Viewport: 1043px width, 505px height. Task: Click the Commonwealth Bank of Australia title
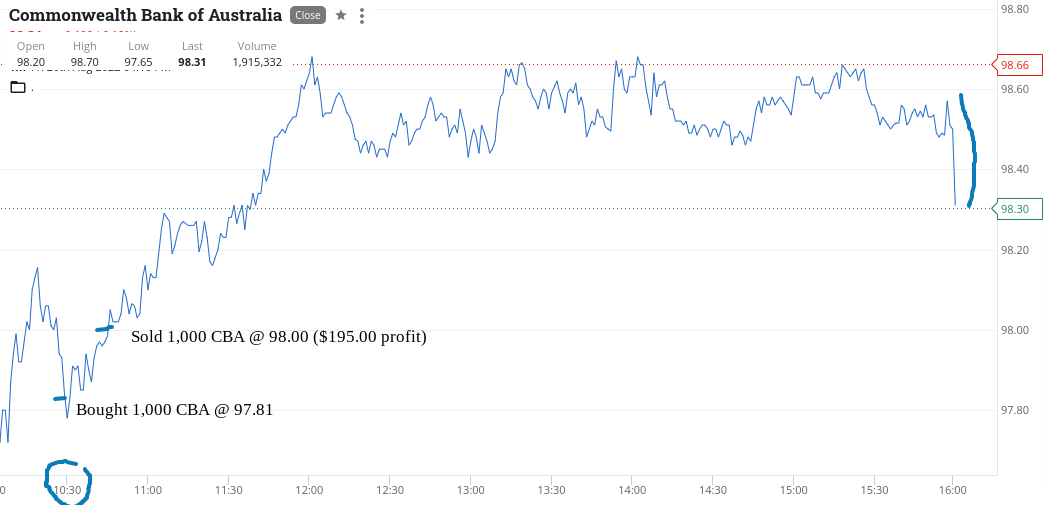[146, 15]
